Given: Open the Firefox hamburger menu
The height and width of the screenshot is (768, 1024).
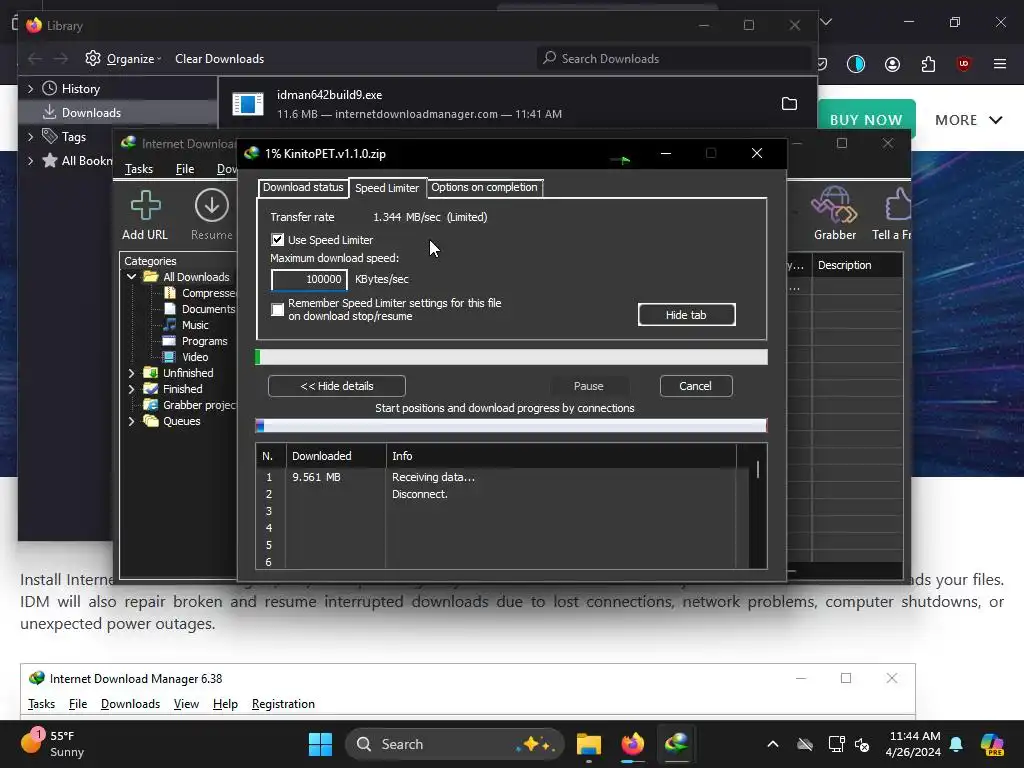Looking at the screenshot, I should pos(999,64).
